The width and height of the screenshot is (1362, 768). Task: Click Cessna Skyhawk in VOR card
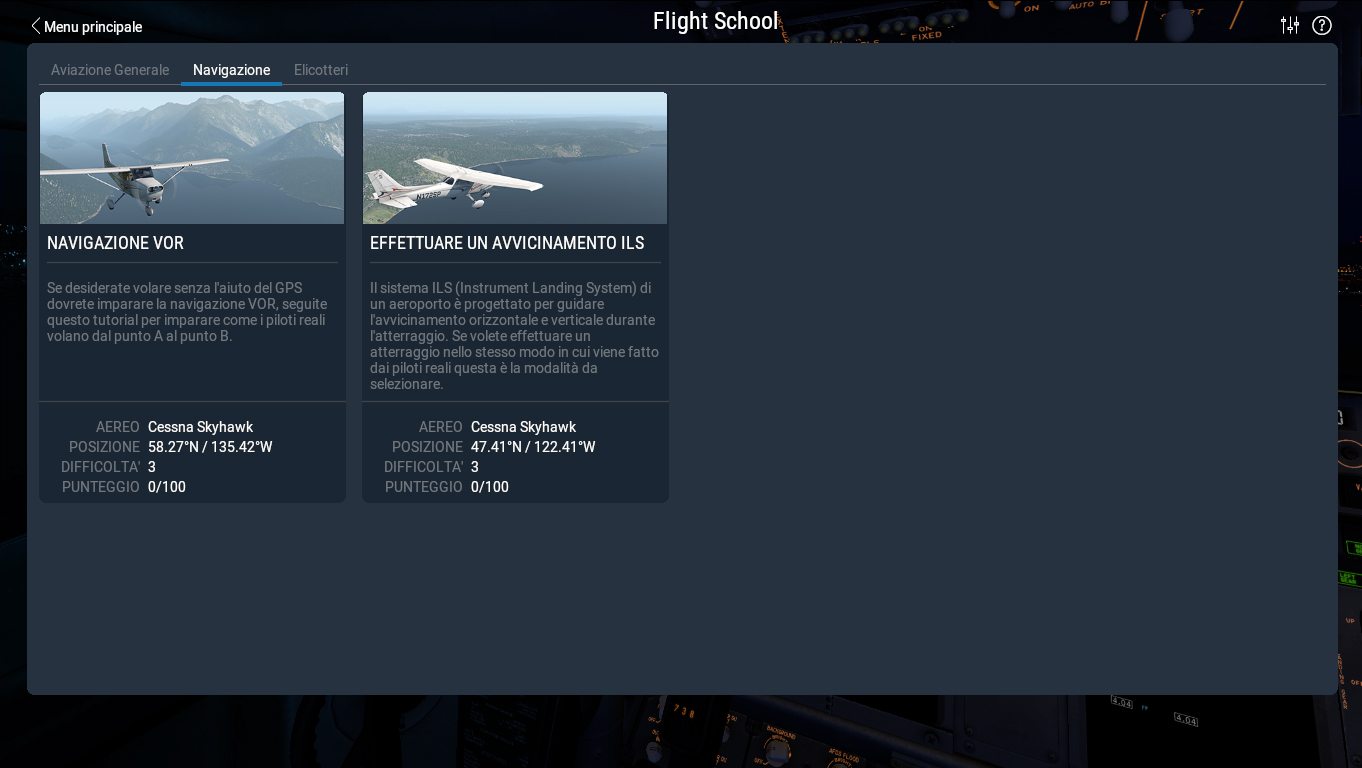point(200,427)
